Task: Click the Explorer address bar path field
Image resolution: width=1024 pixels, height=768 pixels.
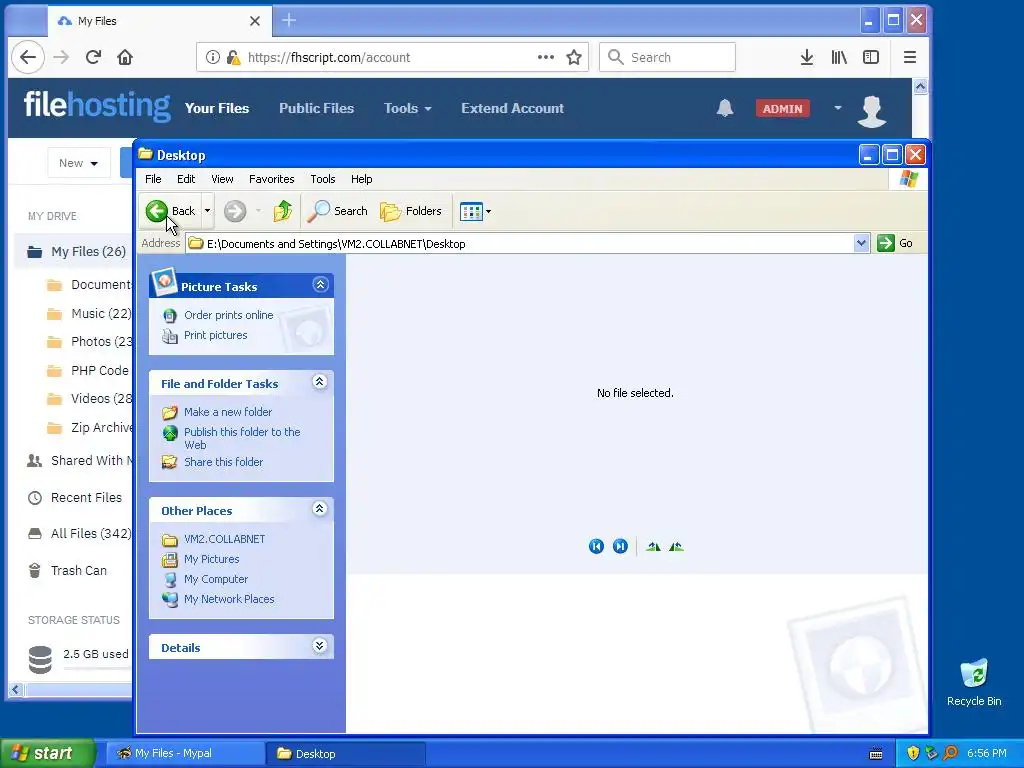Action: pos(520,244)
